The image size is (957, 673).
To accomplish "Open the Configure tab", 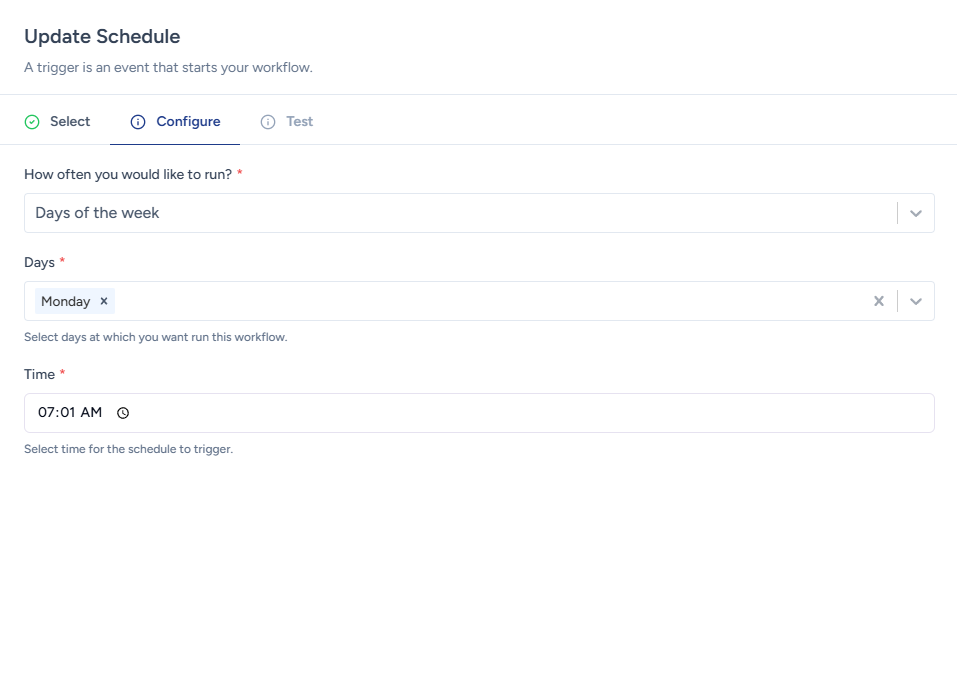I will 188,122.
